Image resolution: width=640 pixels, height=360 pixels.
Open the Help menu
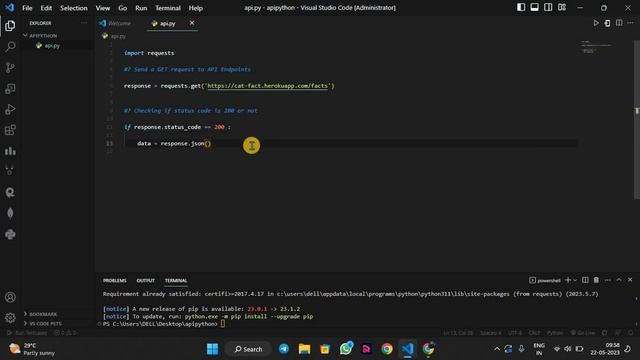[196, 8]
